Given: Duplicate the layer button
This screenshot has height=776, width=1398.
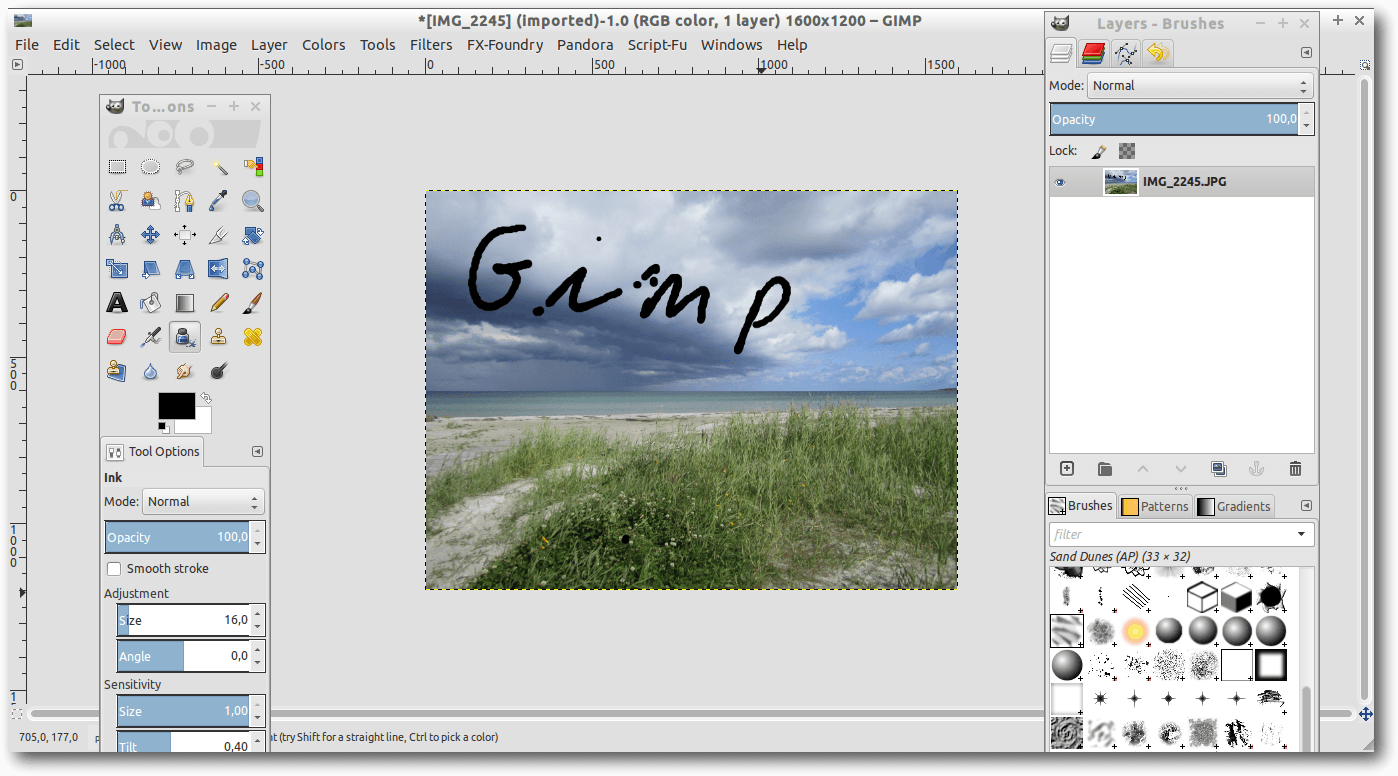Looking at the screenshot, I should pos(1219,468).
